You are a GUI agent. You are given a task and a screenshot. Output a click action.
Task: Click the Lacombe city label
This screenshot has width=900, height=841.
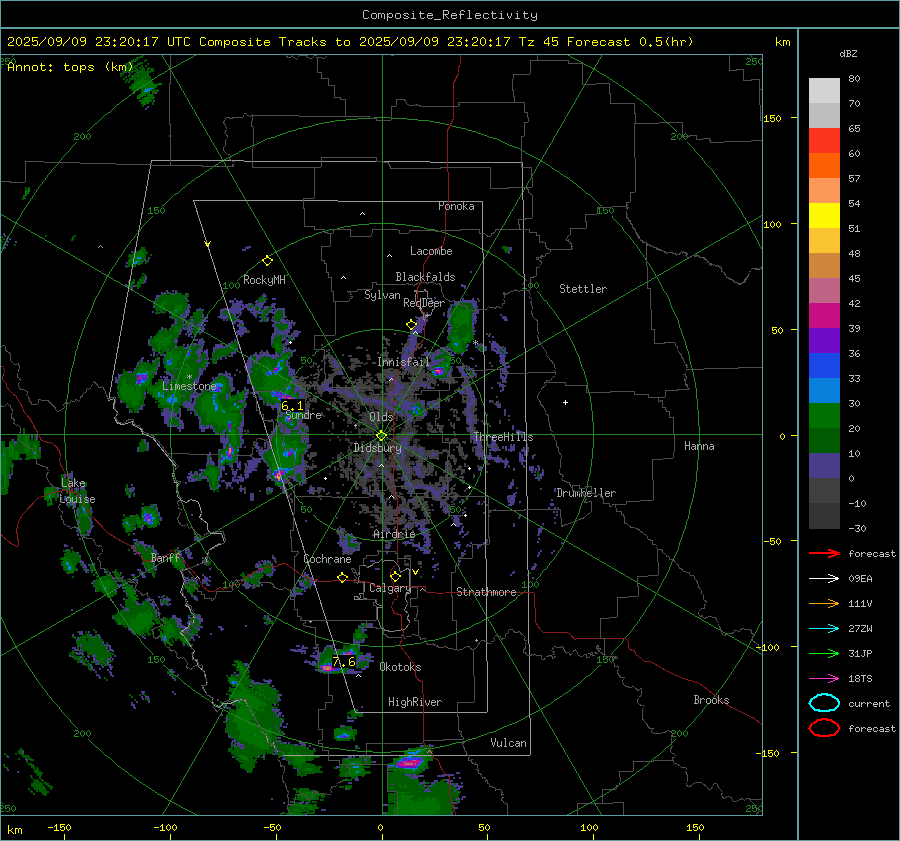tap(431, 251)
